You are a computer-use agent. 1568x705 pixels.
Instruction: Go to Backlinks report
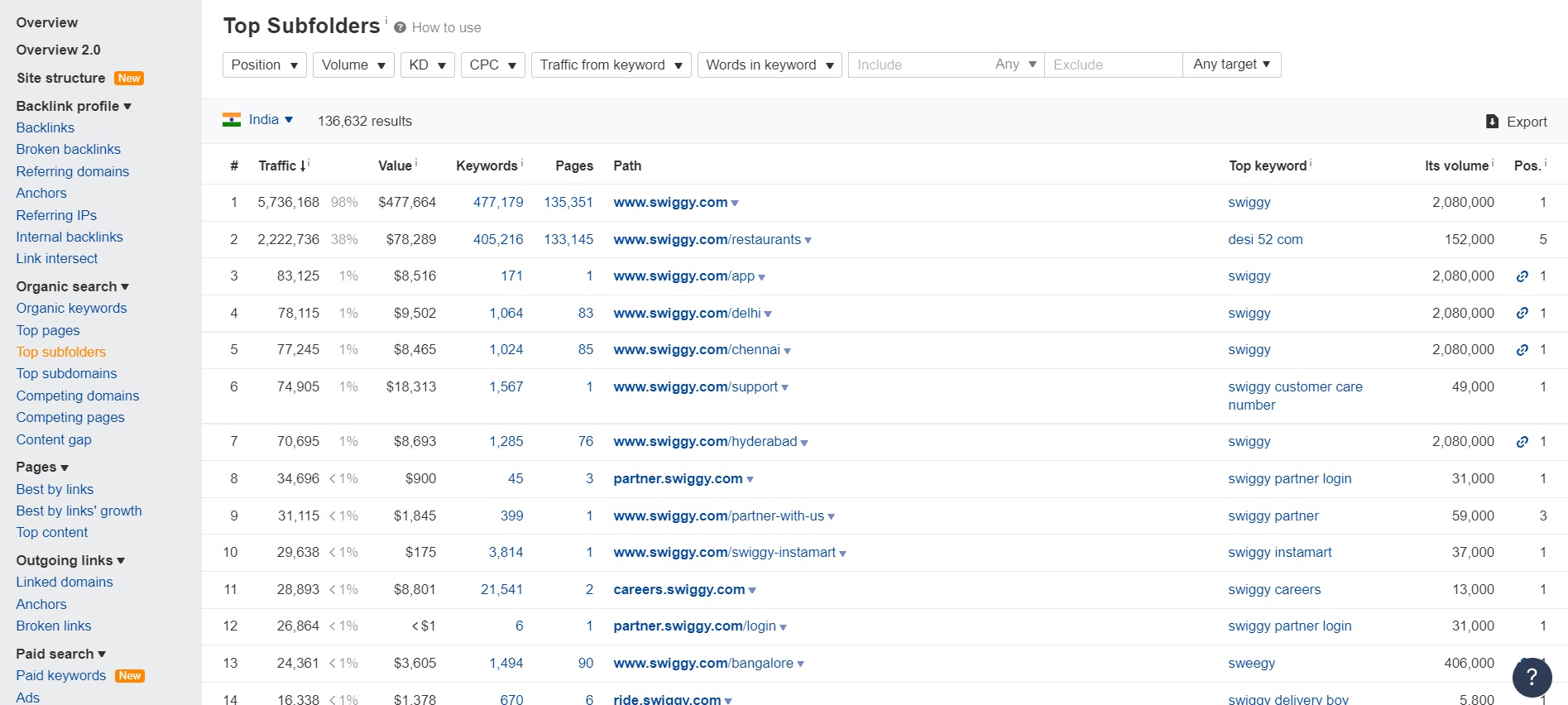pos(46,127)
